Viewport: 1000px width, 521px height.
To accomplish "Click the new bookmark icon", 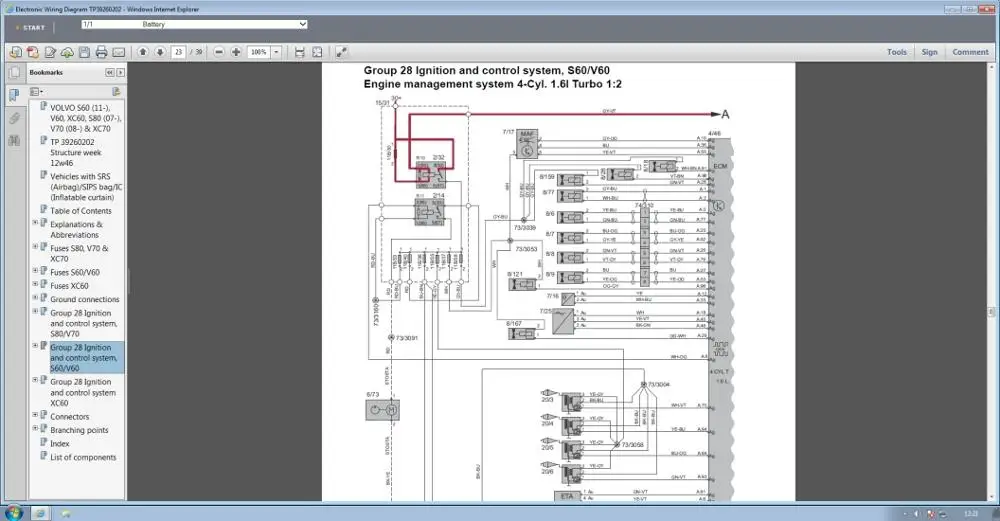I will click(116, 92).
